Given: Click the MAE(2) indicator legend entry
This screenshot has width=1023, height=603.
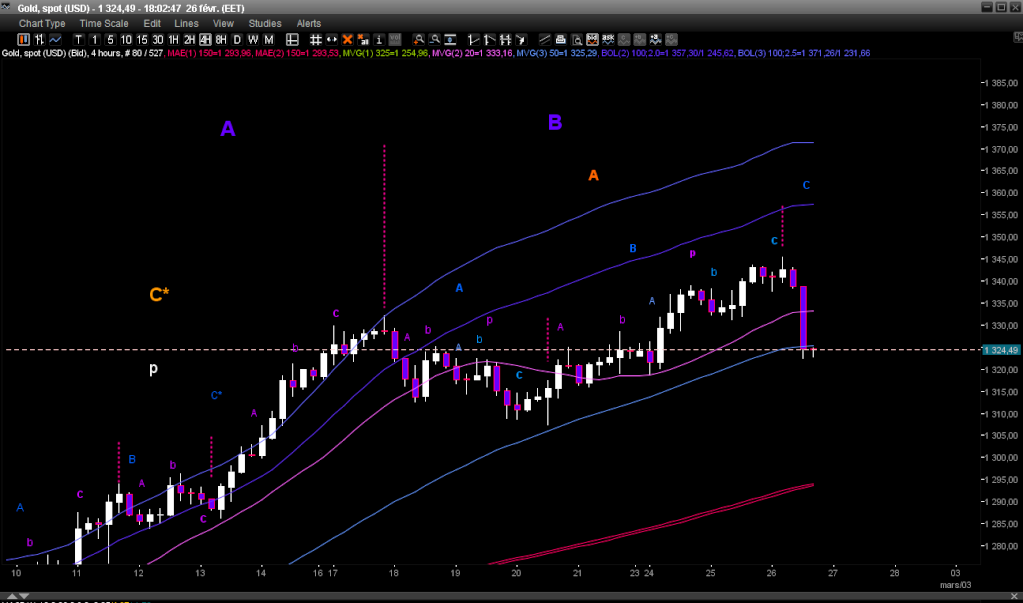Looking at the screenshot, I should [x=296, y=54].
